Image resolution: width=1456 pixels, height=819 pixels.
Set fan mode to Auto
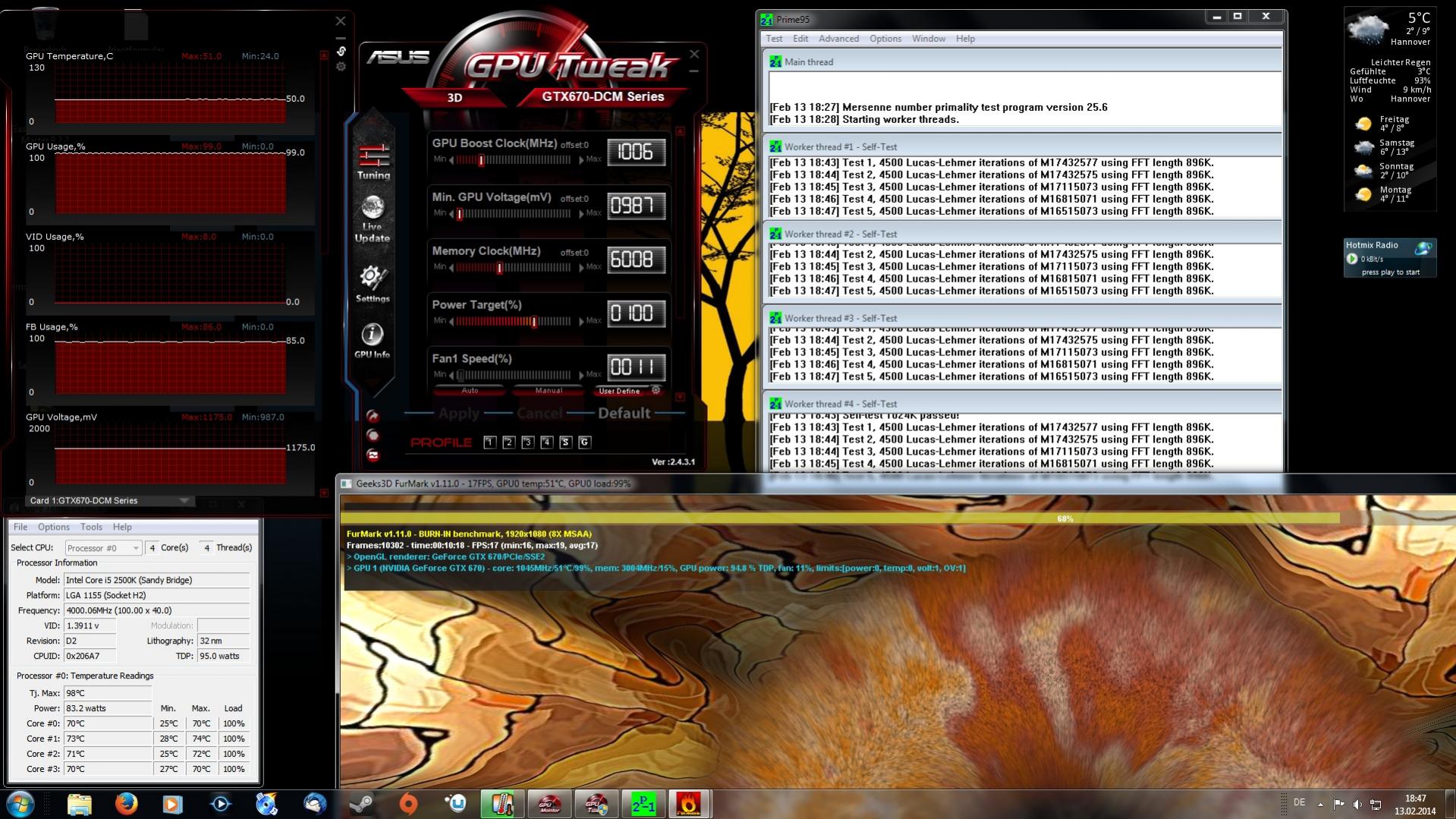coord(470,390)
